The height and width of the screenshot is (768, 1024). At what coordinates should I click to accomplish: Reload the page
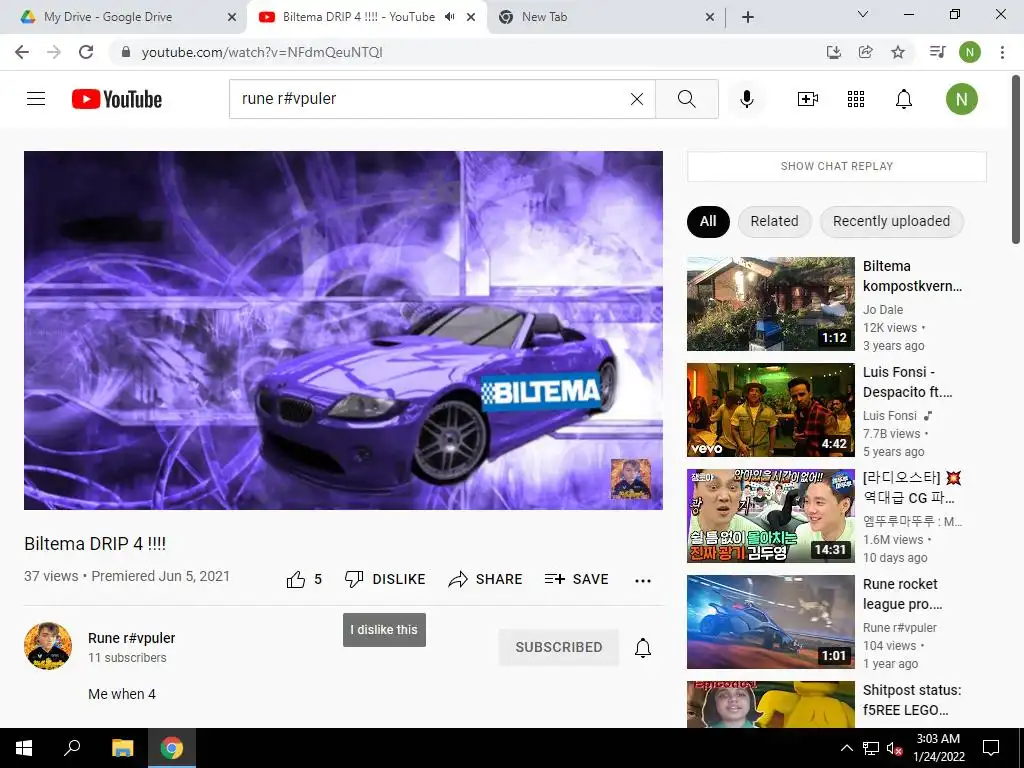86,52
